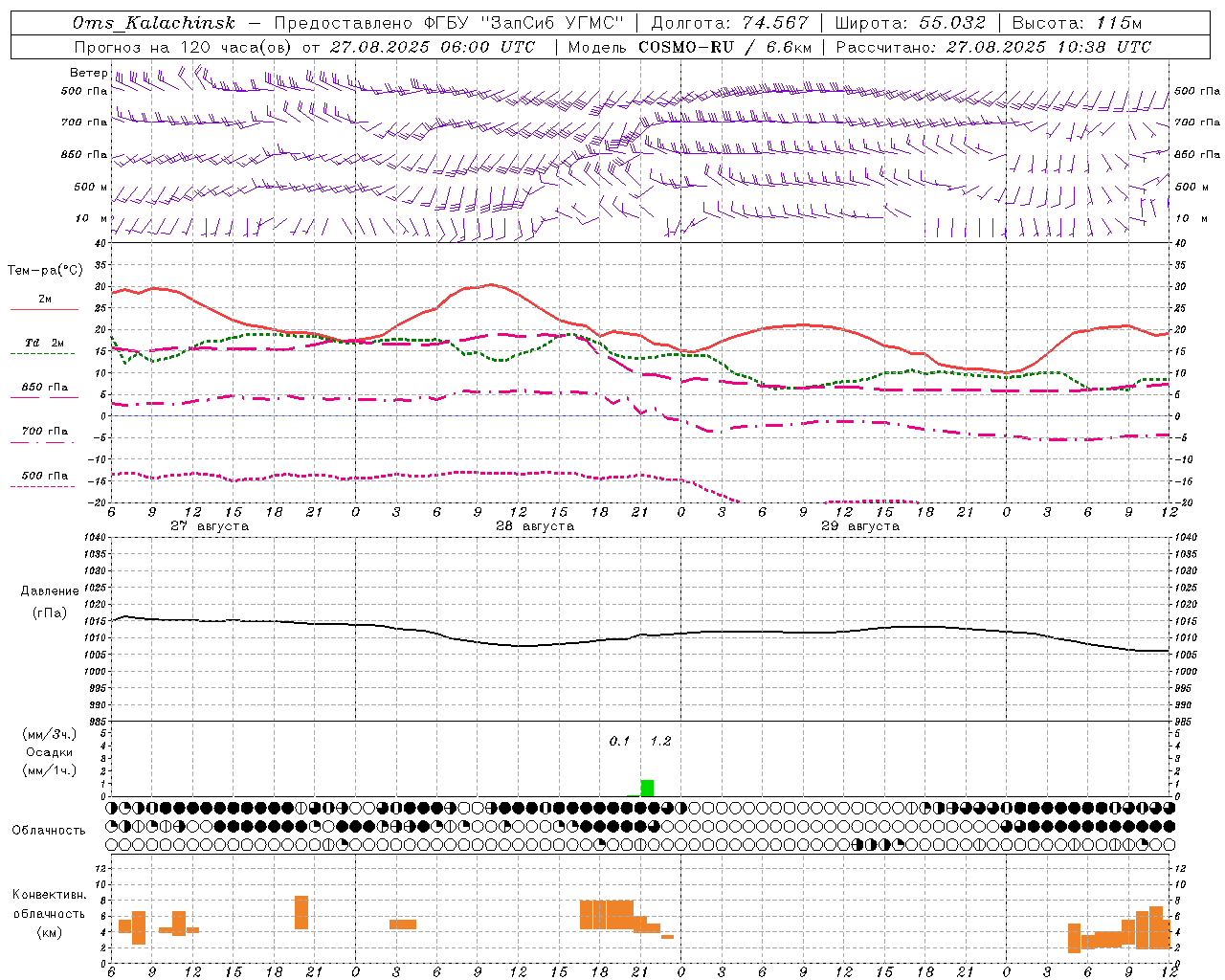Screen dimensions: 1225x980
Task: Select the 29 августа date label
Action: [860, 526]
